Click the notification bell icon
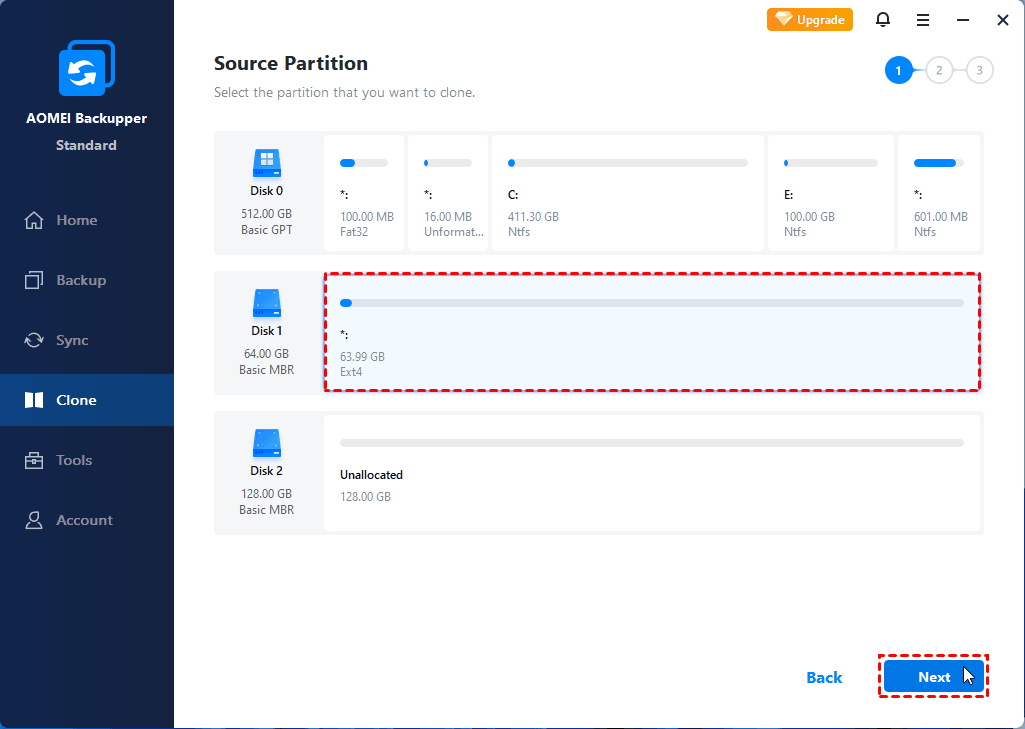The height and width of the screenshot is (729, 1025). coord(883,19)
